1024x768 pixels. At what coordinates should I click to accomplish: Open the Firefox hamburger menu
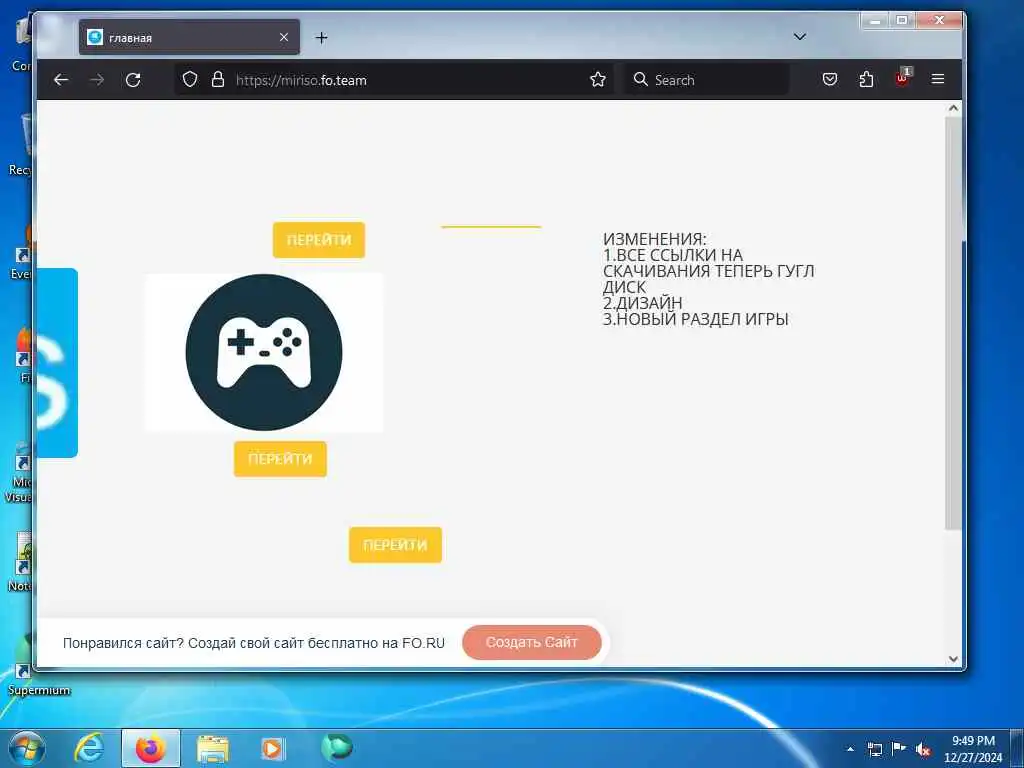click(x=938, y=79)
